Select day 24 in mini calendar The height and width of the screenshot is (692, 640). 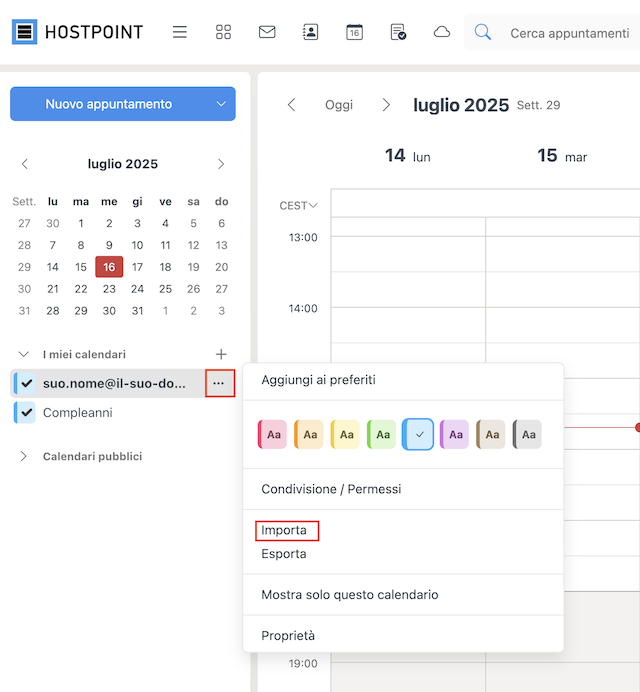[137, 289]
